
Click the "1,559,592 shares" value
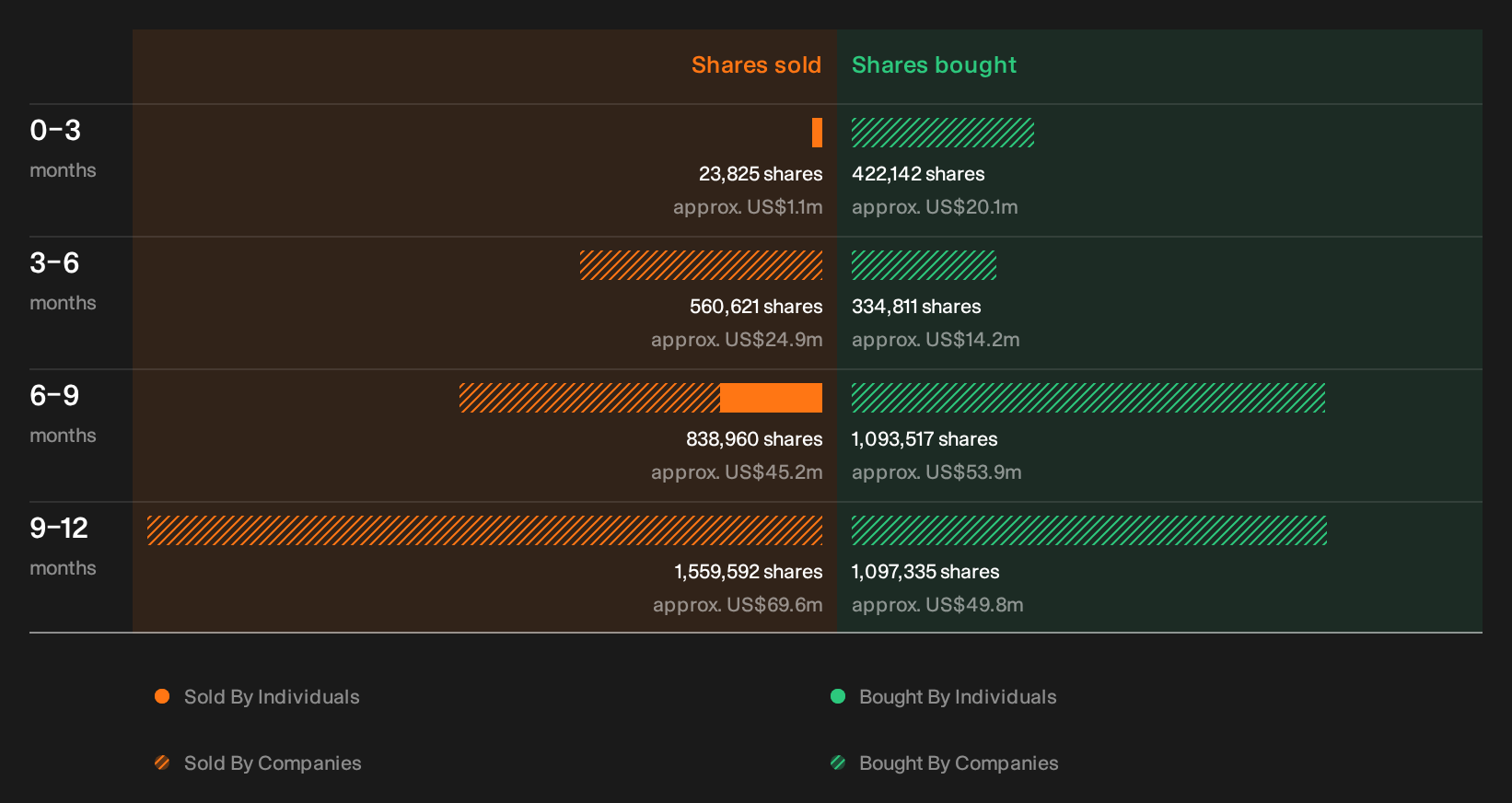pos(749,572)
